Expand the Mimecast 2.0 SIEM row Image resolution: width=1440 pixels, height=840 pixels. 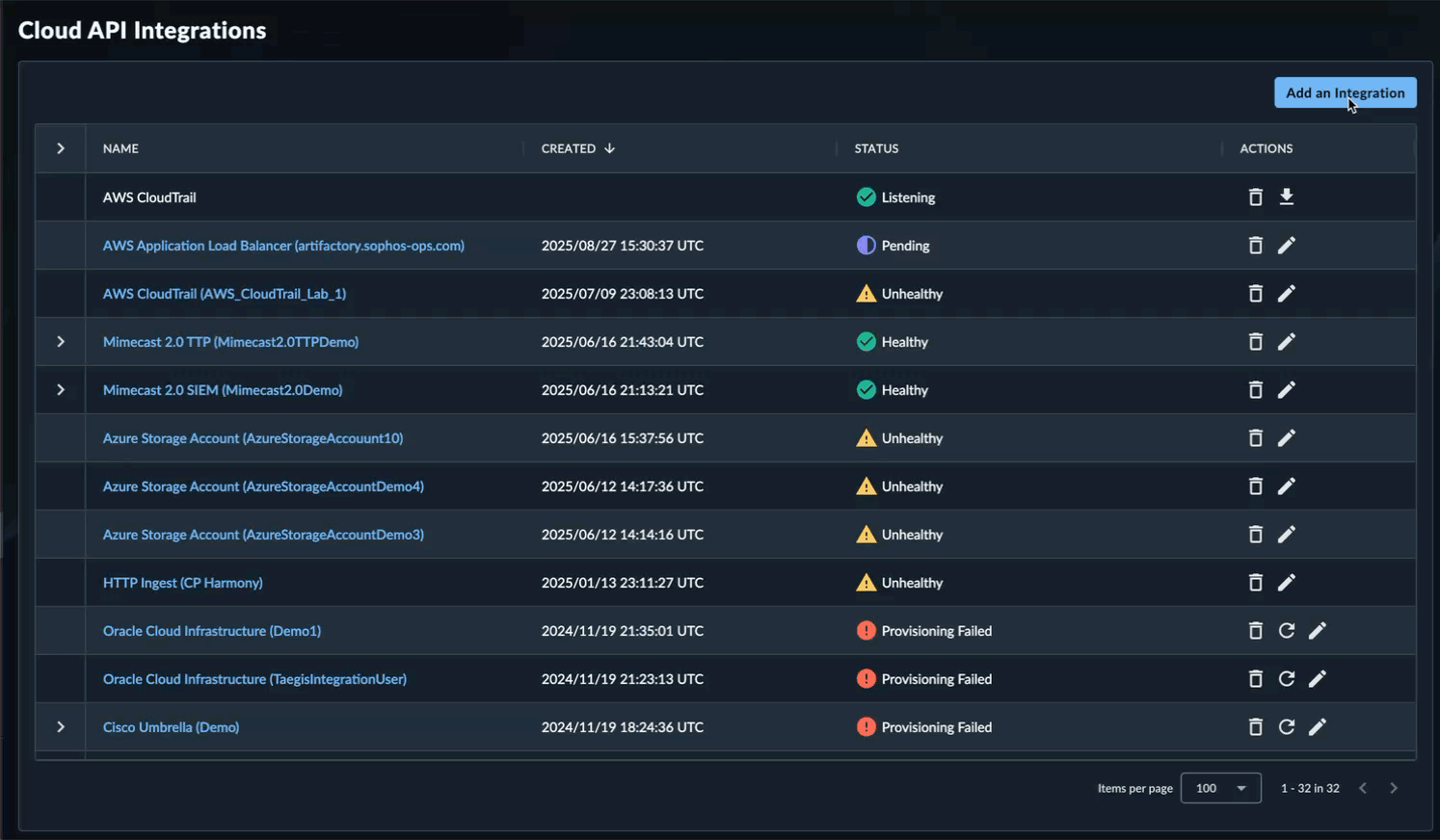tap(61, 390)
